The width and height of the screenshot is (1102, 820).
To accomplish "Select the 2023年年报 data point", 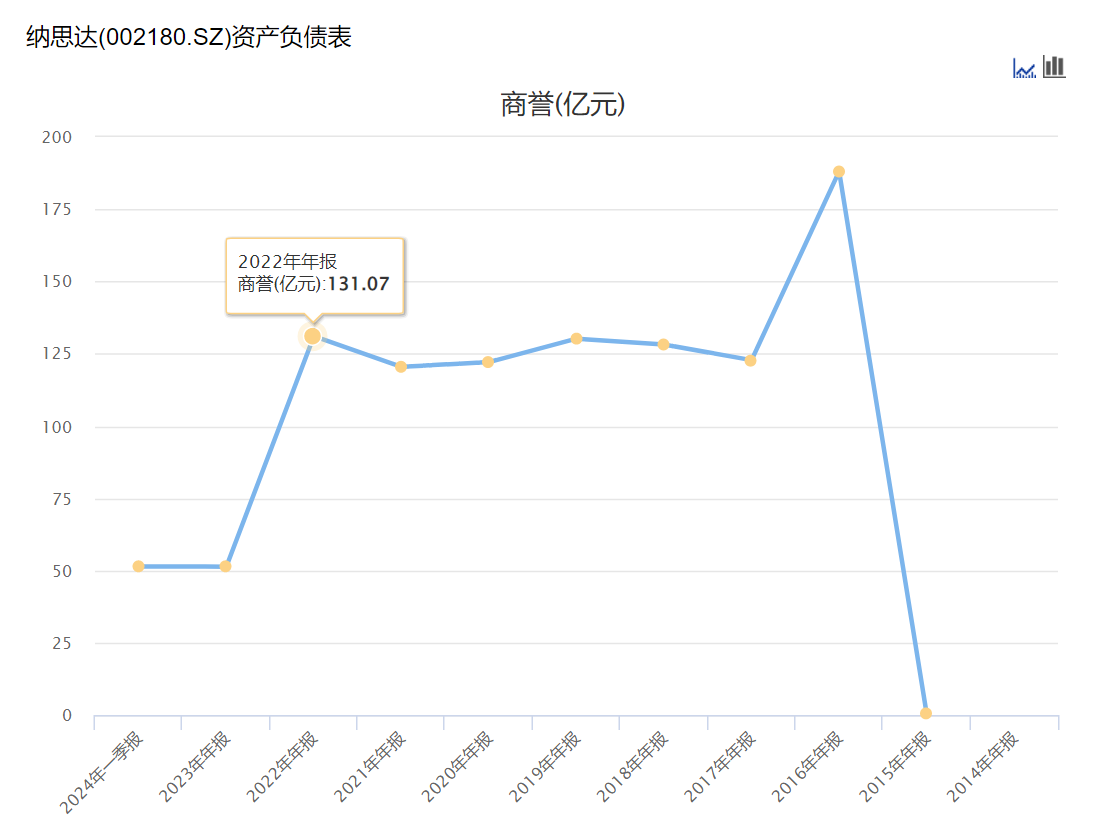I will click(226, 566).
